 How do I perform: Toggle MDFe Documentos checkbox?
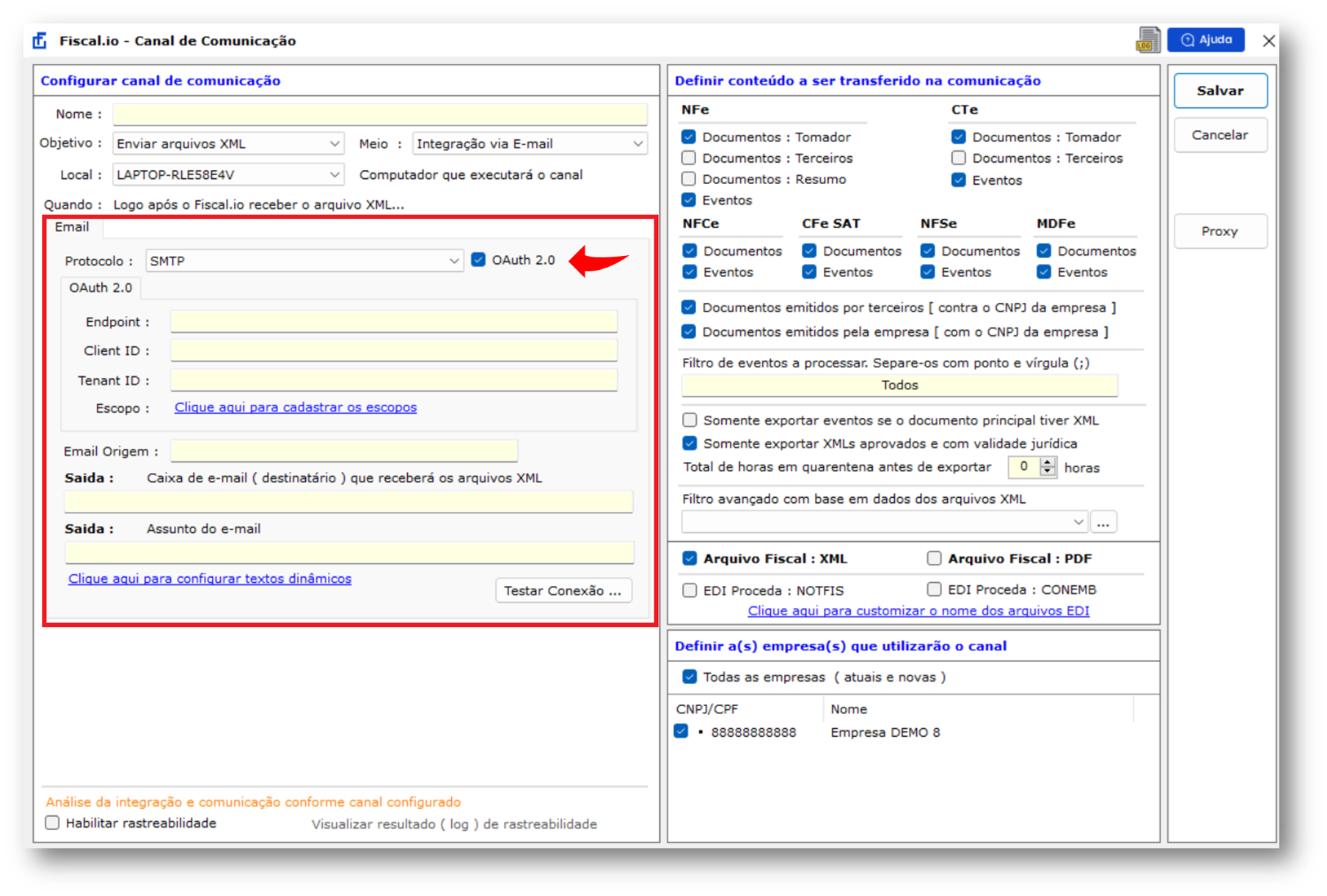coord(1044,251)
